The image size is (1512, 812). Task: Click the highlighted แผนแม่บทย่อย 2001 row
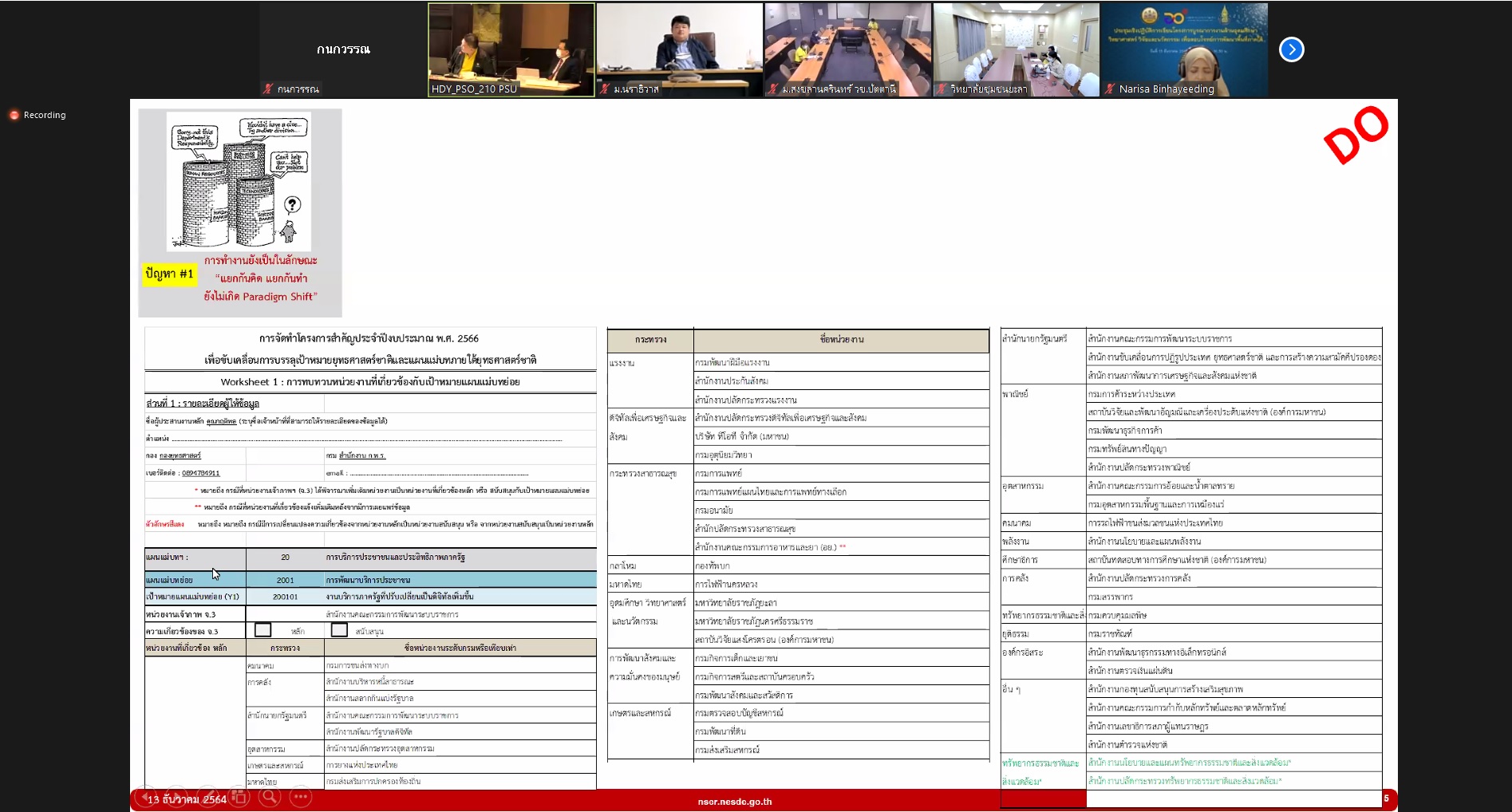369,580
